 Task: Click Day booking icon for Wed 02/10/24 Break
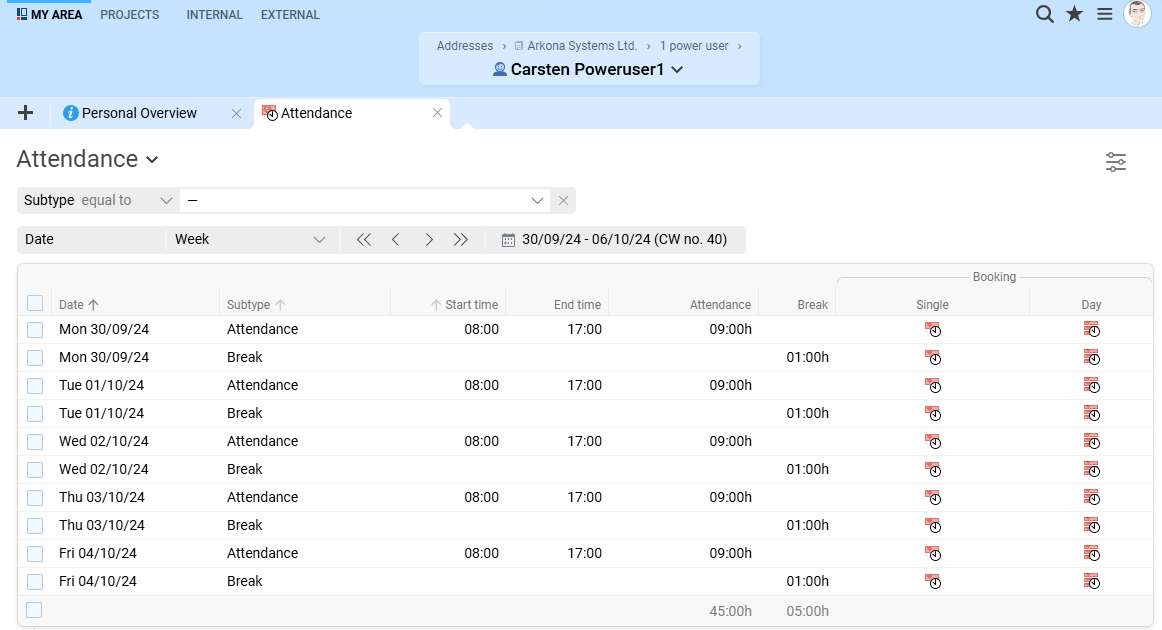point(1092,470)
